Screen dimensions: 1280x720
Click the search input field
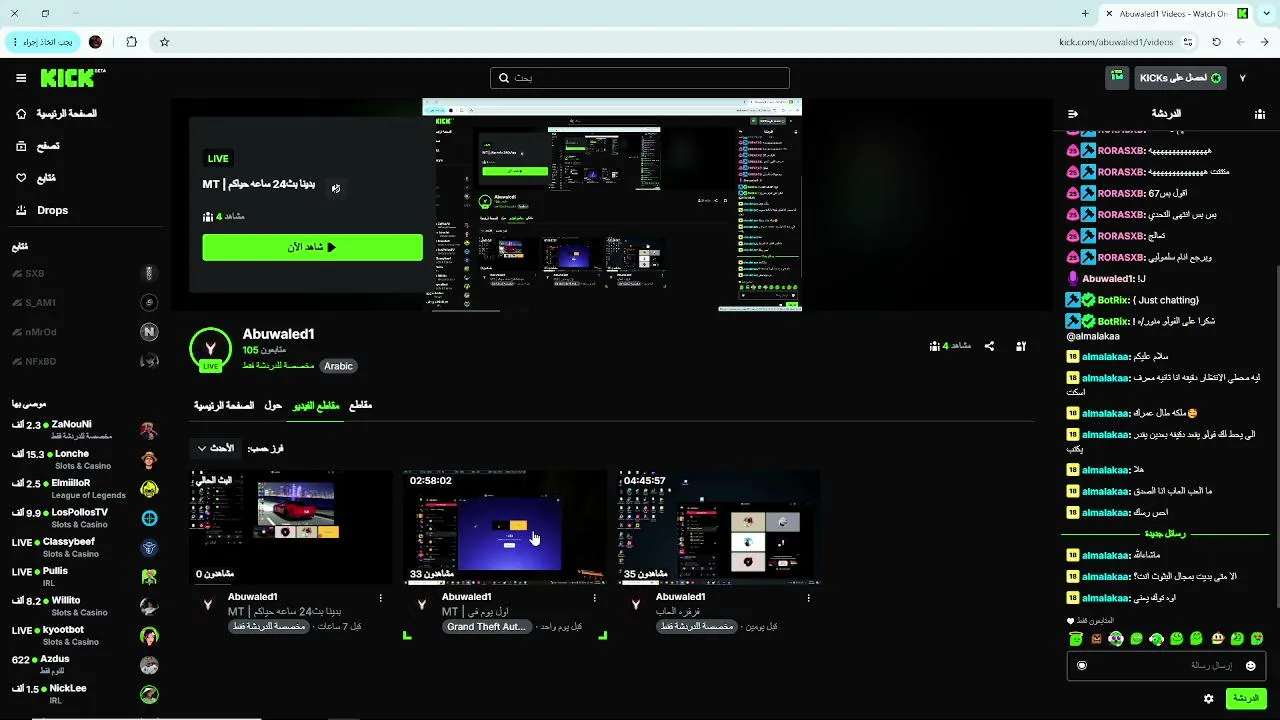[640, 78]
